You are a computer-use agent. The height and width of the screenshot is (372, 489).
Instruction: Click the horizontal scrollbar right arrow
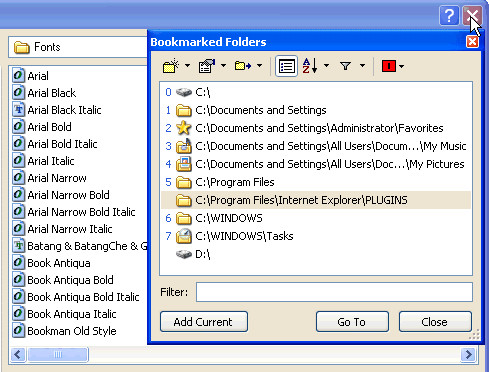469,354
